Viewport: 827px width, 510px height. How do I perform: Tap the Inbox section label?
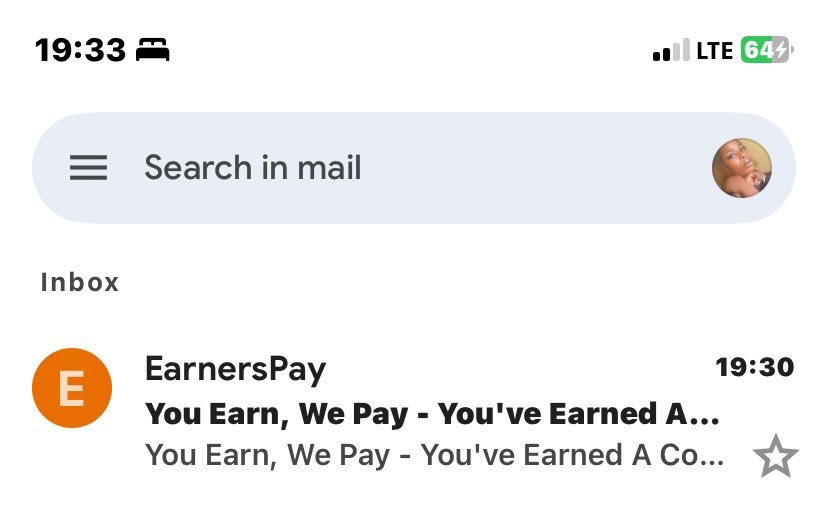pyautogui.click(x=80, y=282)
